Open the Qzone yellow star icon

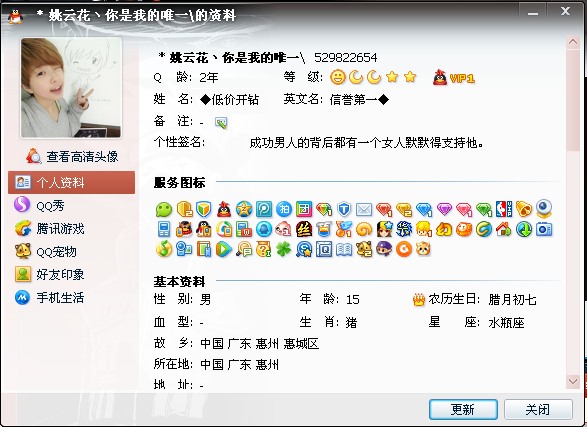[244, 210]
